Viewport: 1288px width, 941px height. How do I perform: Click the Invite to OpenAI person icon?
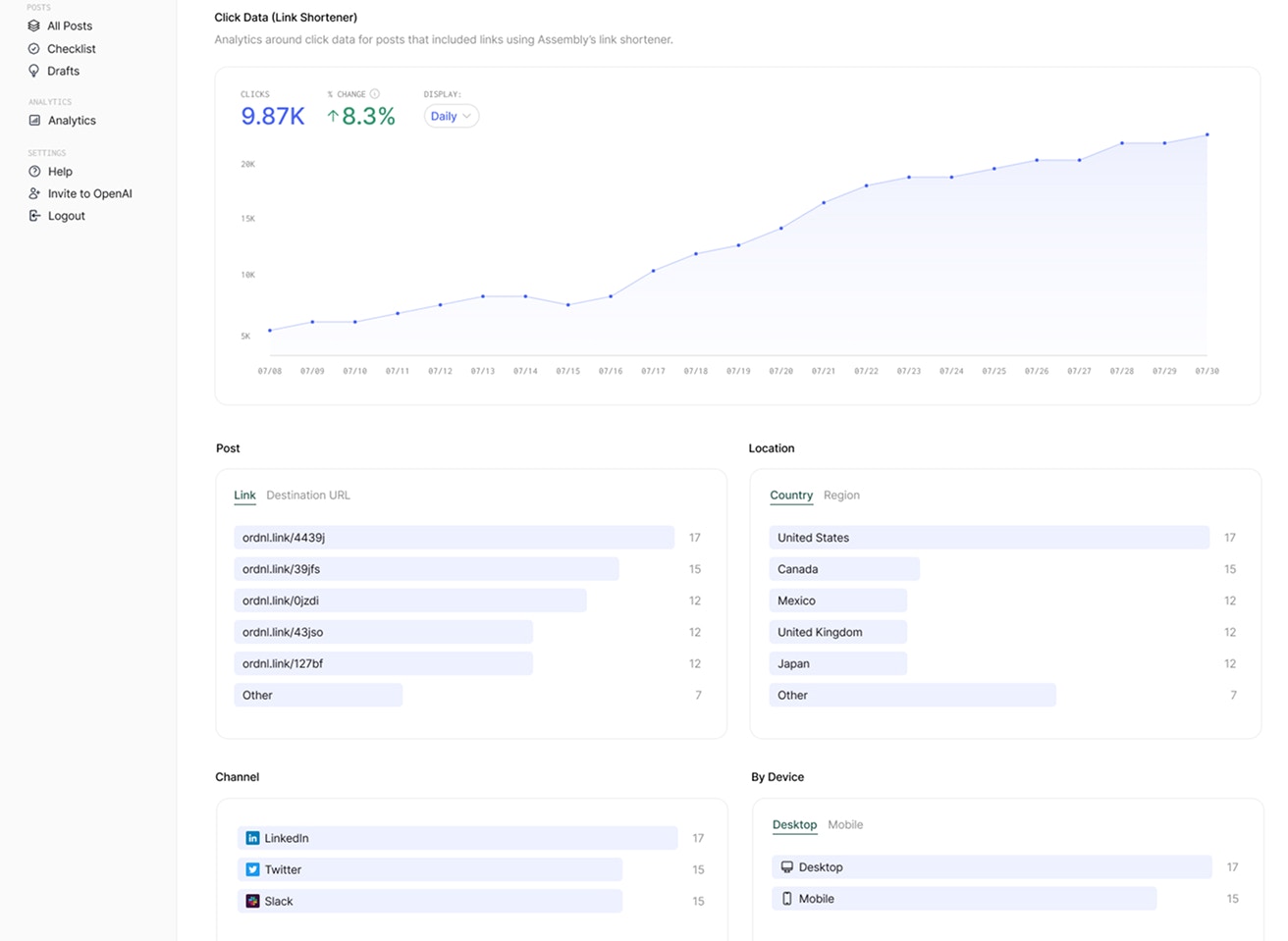point(33,193)
